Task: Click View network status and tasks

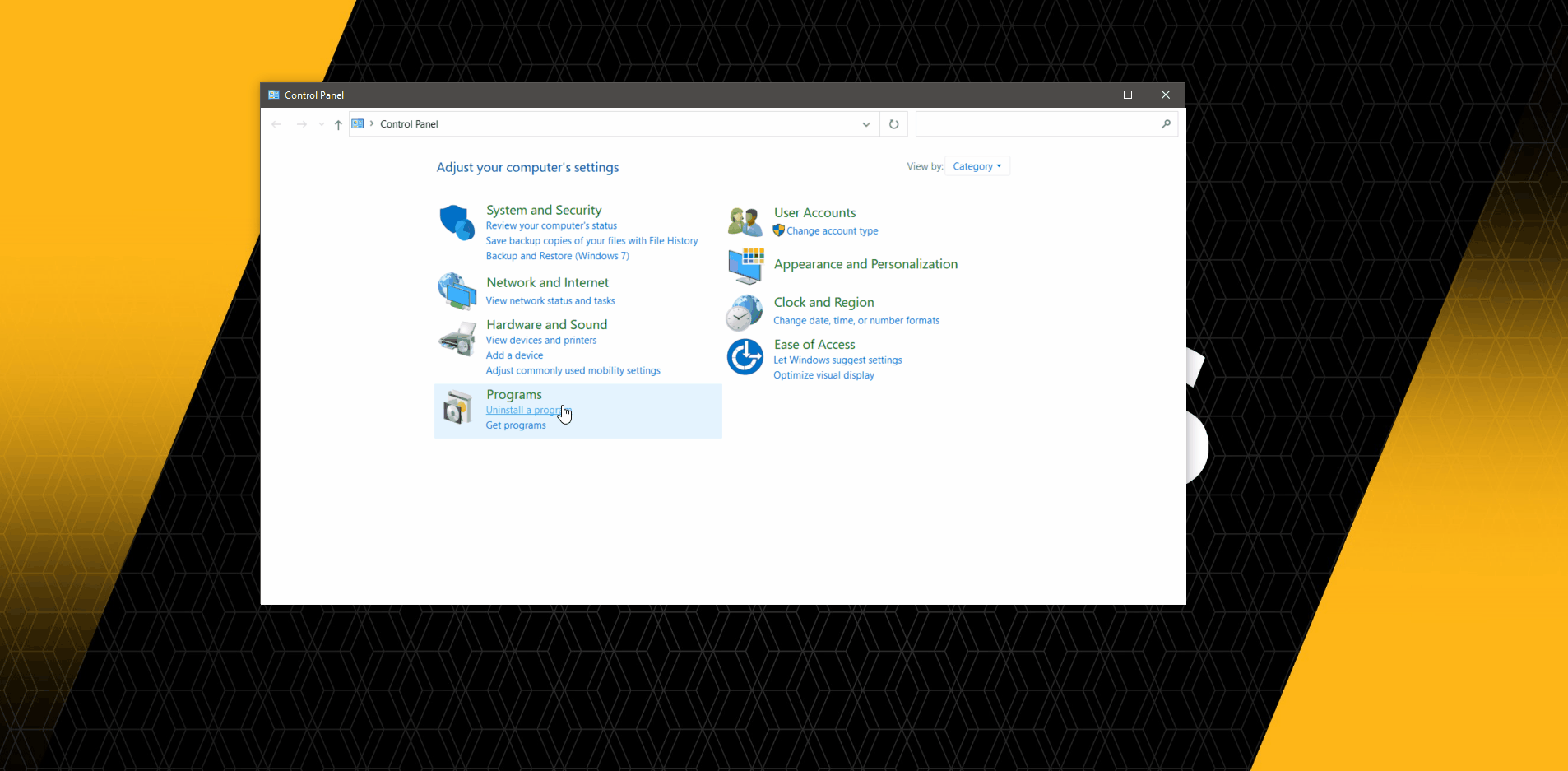Action: [550, 301]
